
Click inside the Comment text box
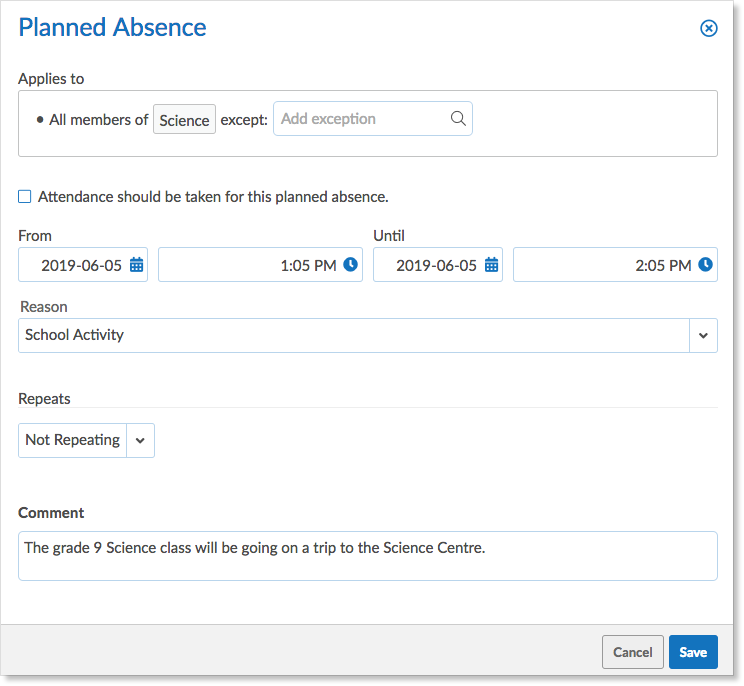point(368,556)
